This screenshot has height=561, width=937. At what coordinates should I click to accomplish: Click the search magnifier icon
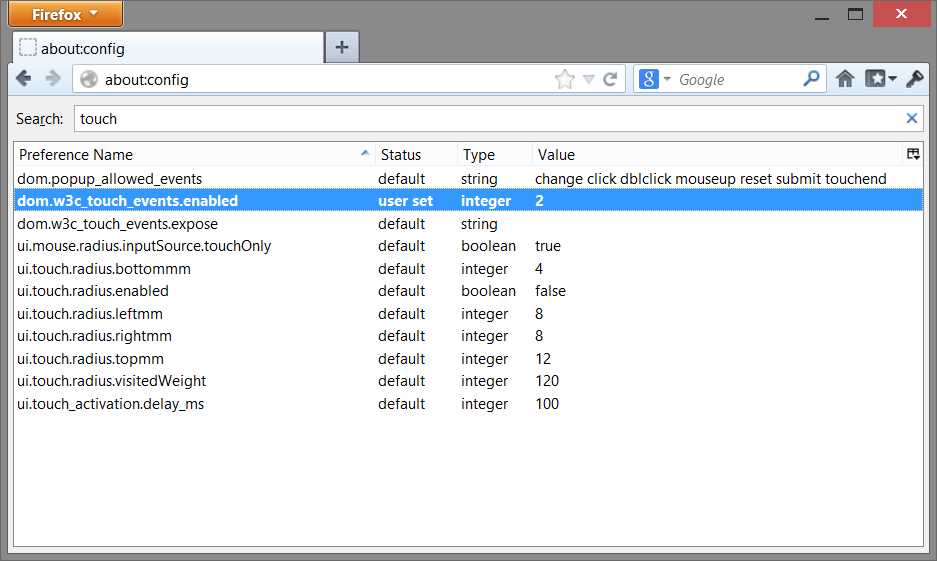pos(811,78)
